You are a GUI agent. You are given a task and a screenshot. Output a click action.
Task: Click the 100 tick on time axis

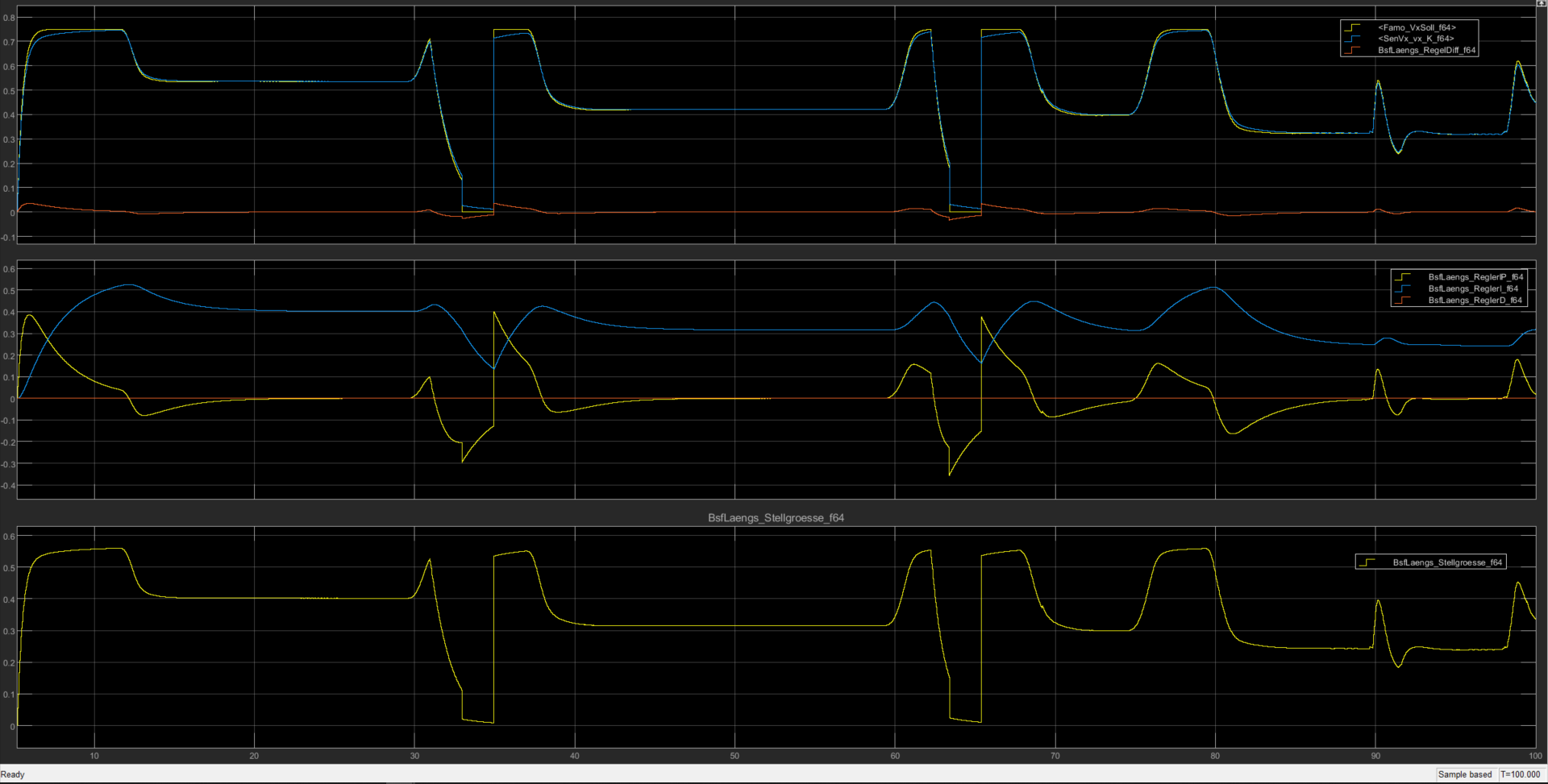[x=1534, y=756]
